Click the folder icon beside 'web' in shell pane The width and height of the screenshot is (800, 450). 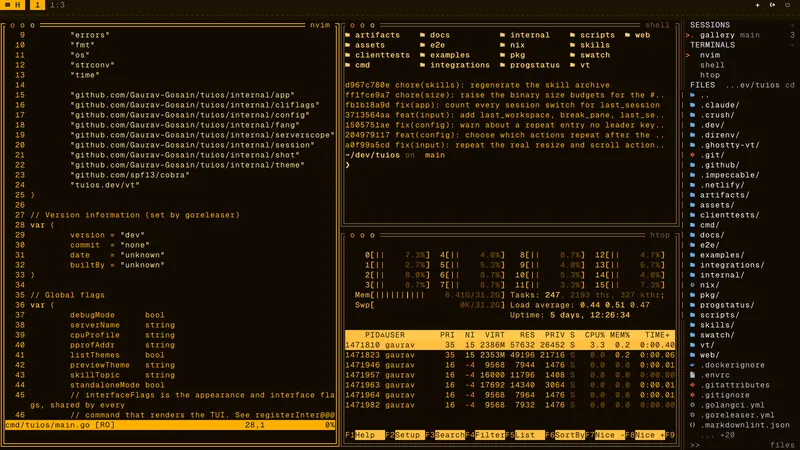click(x=628, y=35)
